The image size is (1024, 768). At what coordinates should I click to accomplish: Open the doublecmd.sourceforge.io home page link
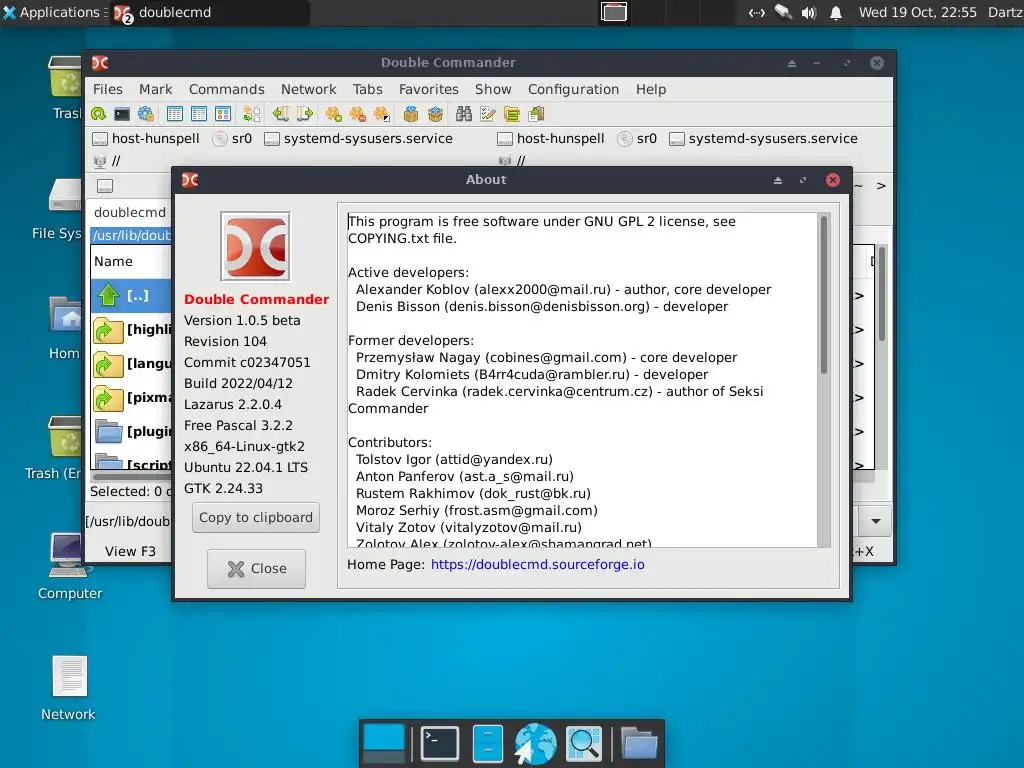pos(537,564)
